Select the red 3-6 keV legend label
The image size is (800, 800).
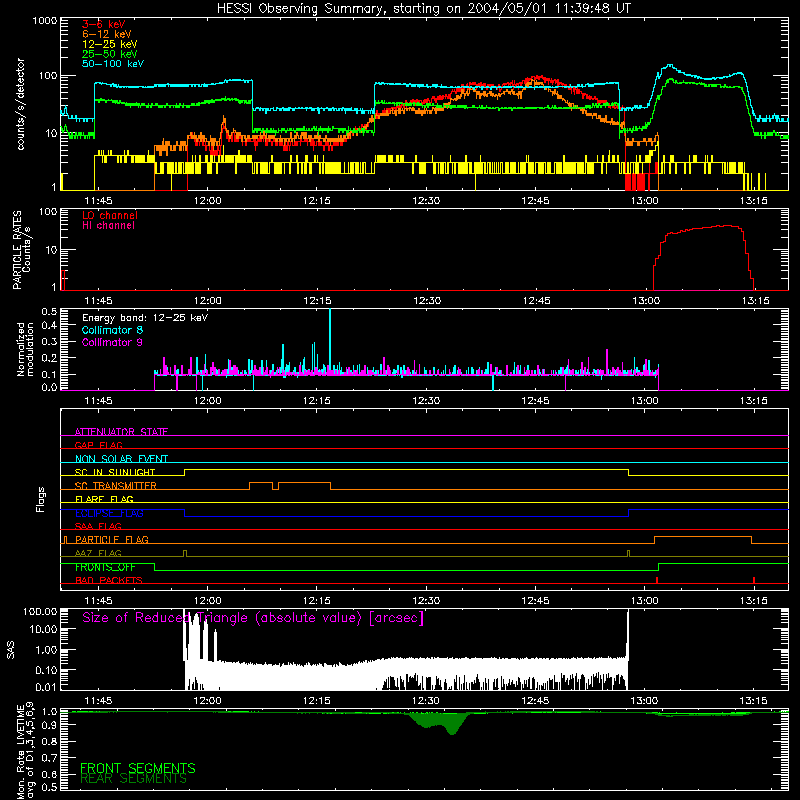click(x=104, y=24)
